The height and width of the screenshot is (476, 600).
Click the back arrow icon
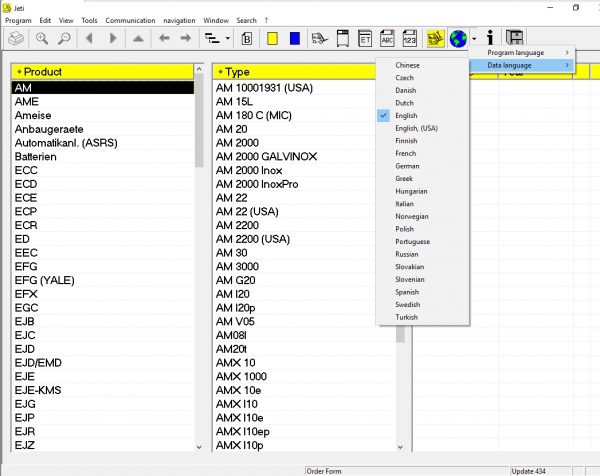click(x=164, y=38)
